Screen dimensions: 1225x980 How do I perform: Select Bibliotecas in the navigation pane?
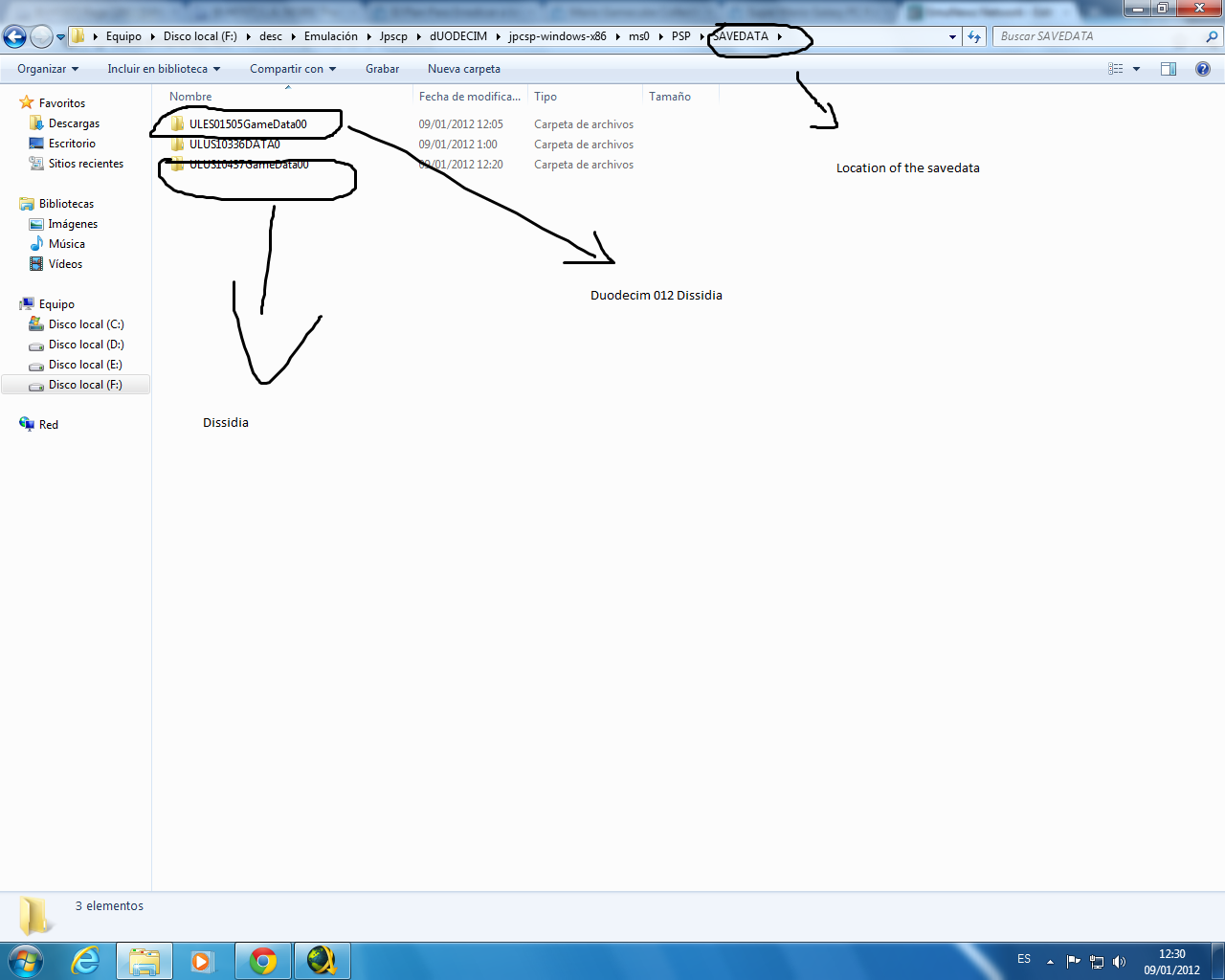pyautogui.click(x=66, y=204)
